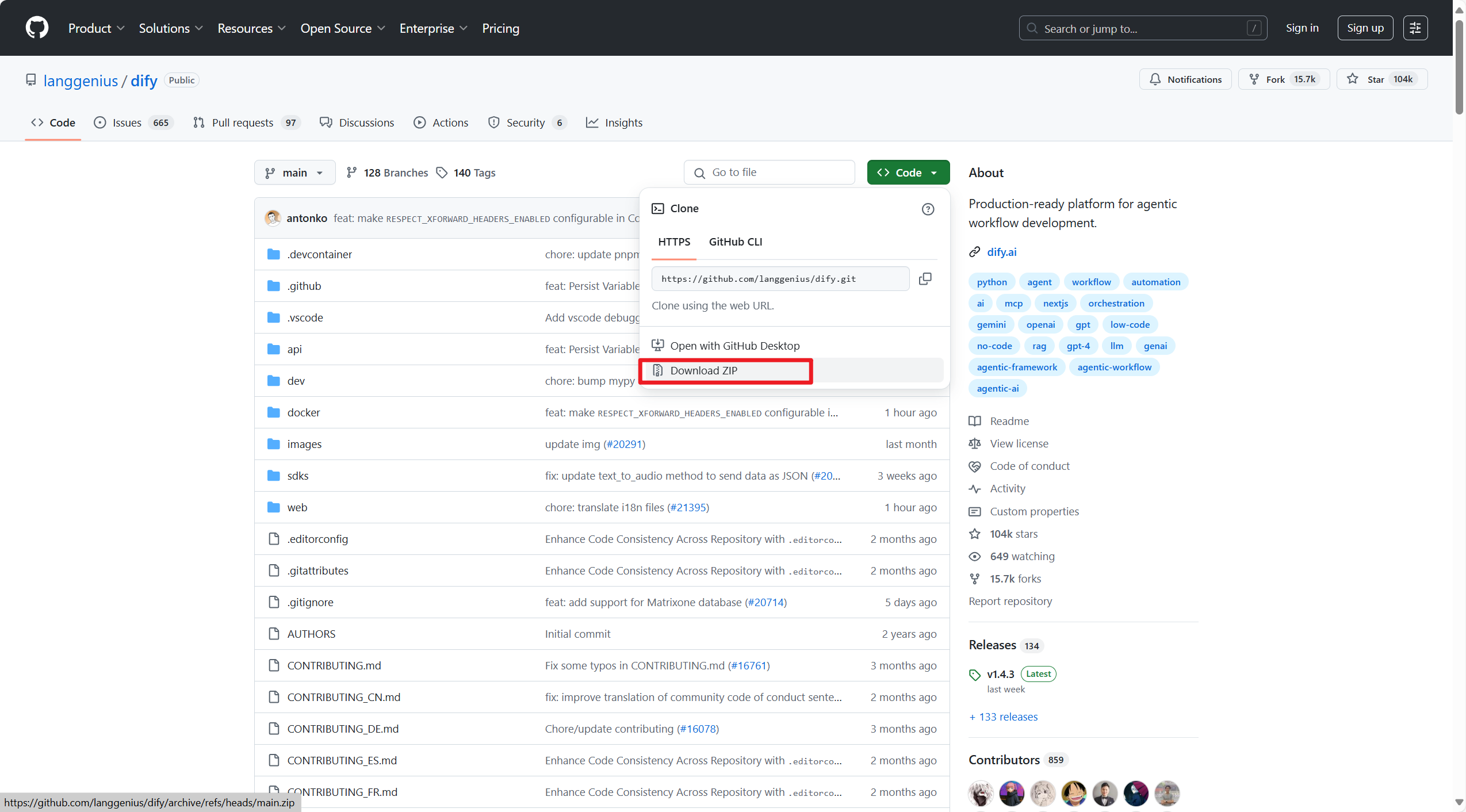Viewport: 1466px width, 812px height.
Task: Click the Fork icon button
Action: pos(1254,79)
